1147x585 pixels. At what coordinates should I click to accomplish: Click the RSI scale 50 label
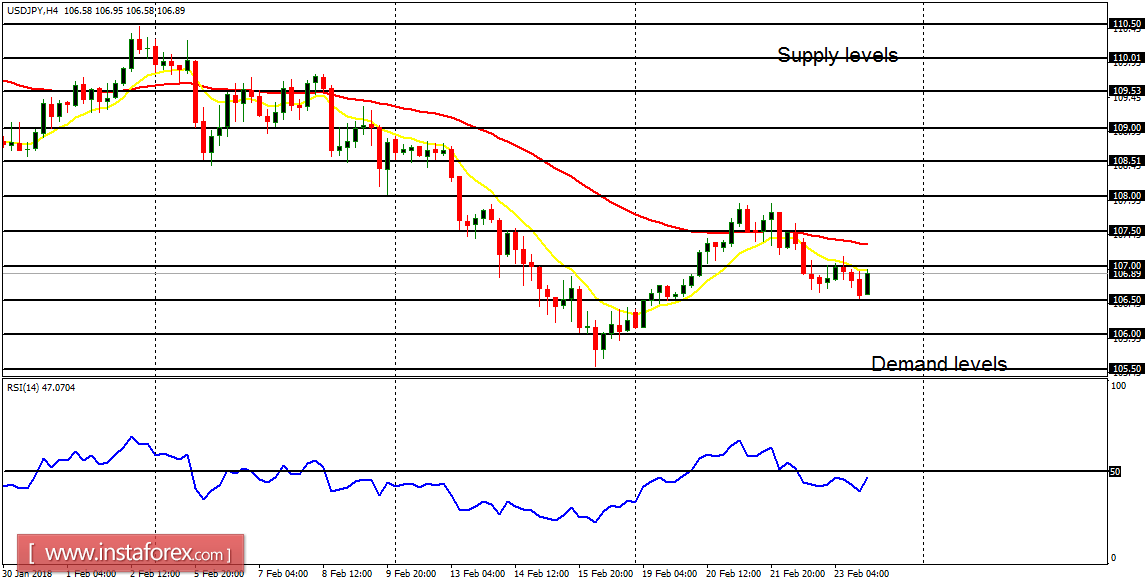point(1116,472)
